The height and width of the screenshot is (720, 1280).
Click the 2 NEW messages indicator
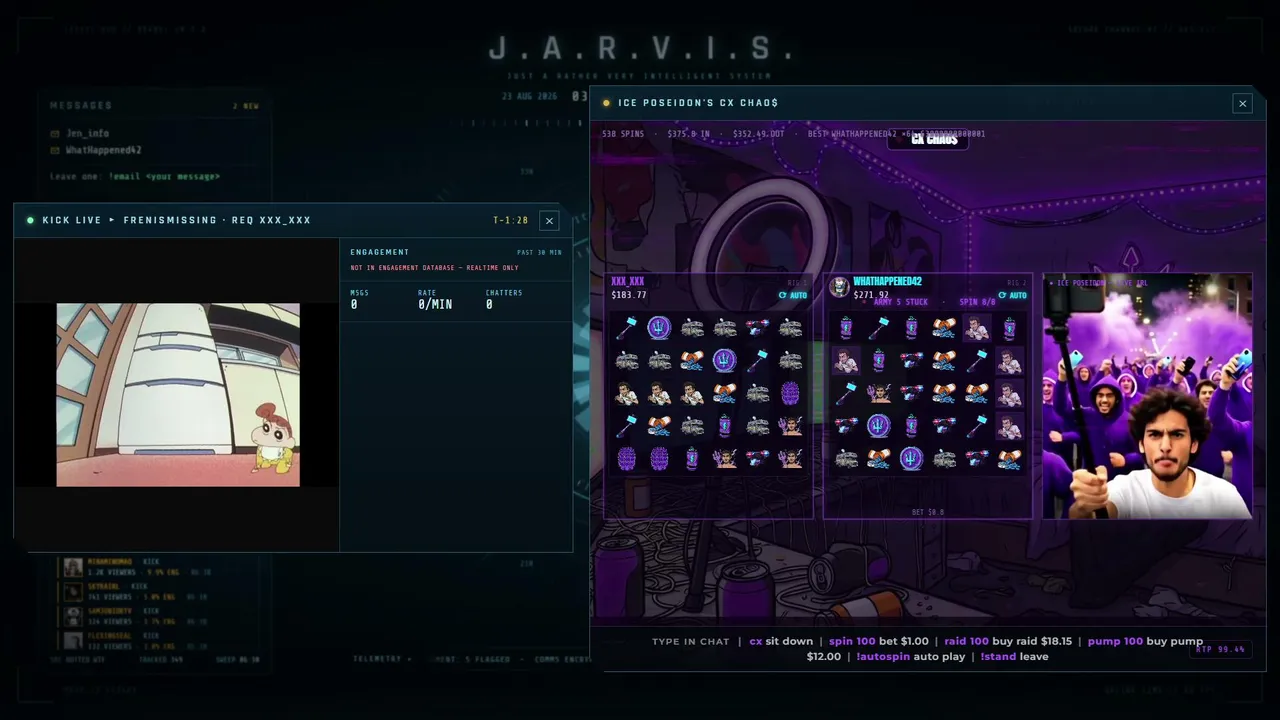point(245,106)
